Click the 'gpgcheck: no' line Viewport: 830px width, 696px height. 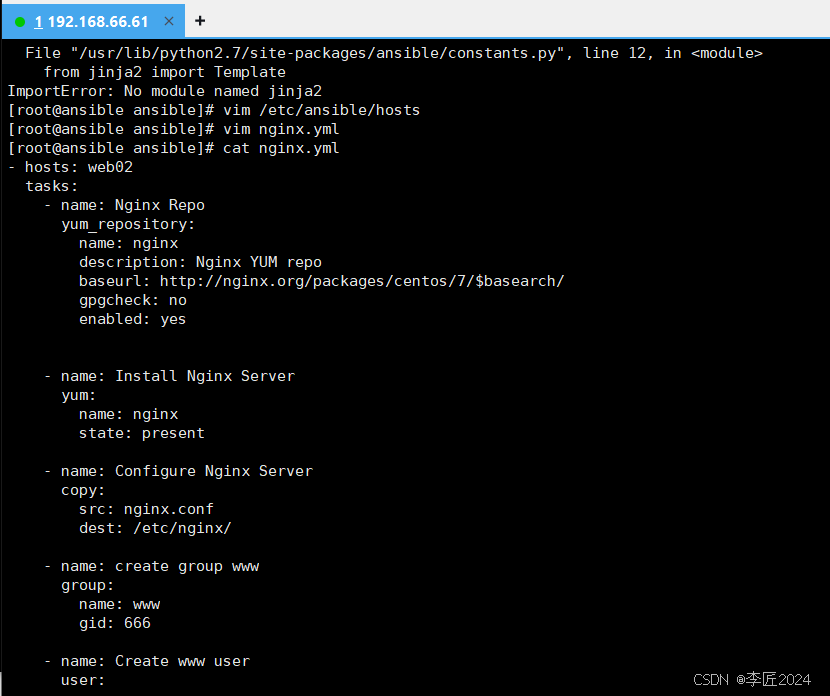(x=133, y=300)
